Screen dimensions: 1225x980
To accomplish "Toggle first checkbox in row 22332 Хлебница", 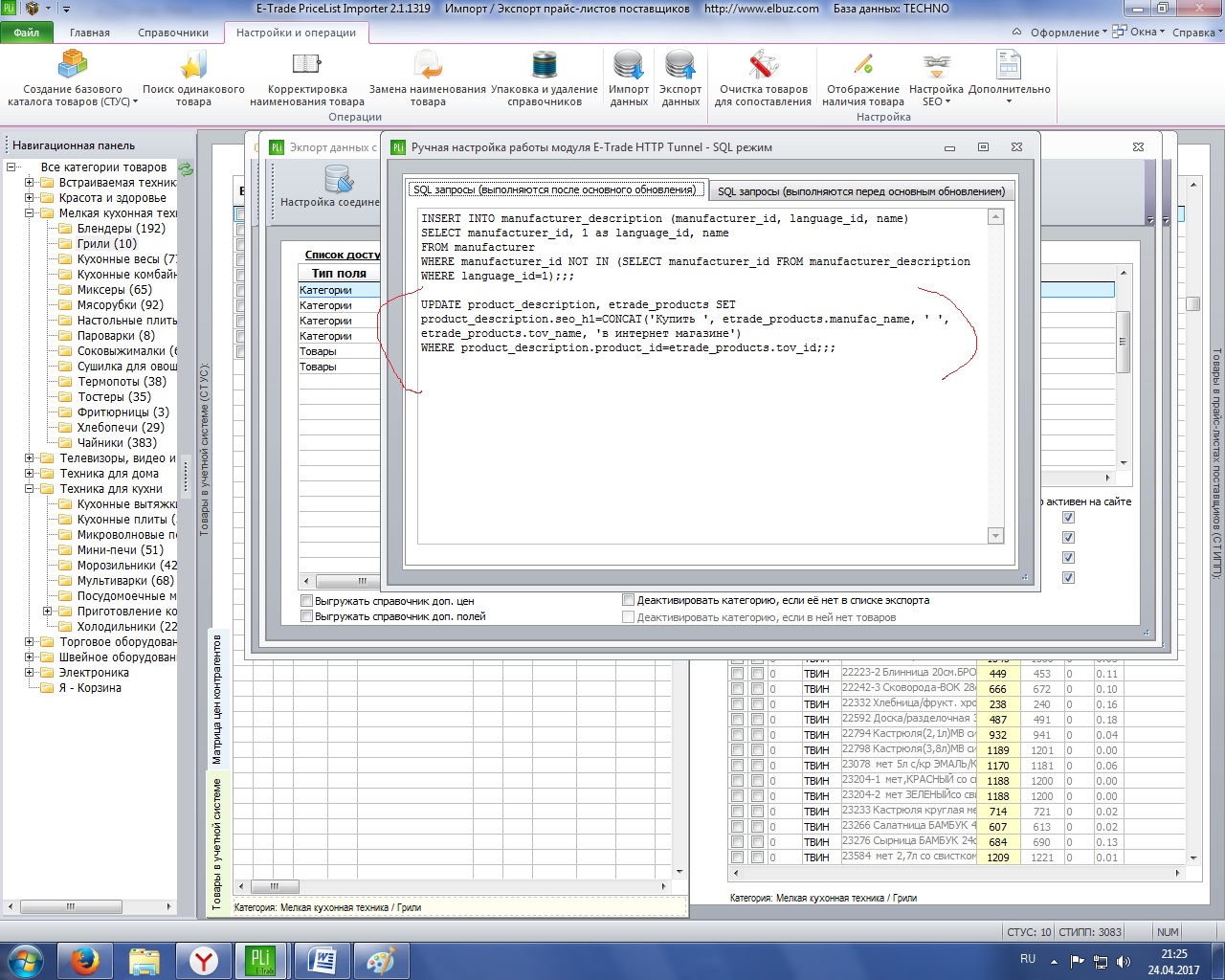I will click(737, 704).
